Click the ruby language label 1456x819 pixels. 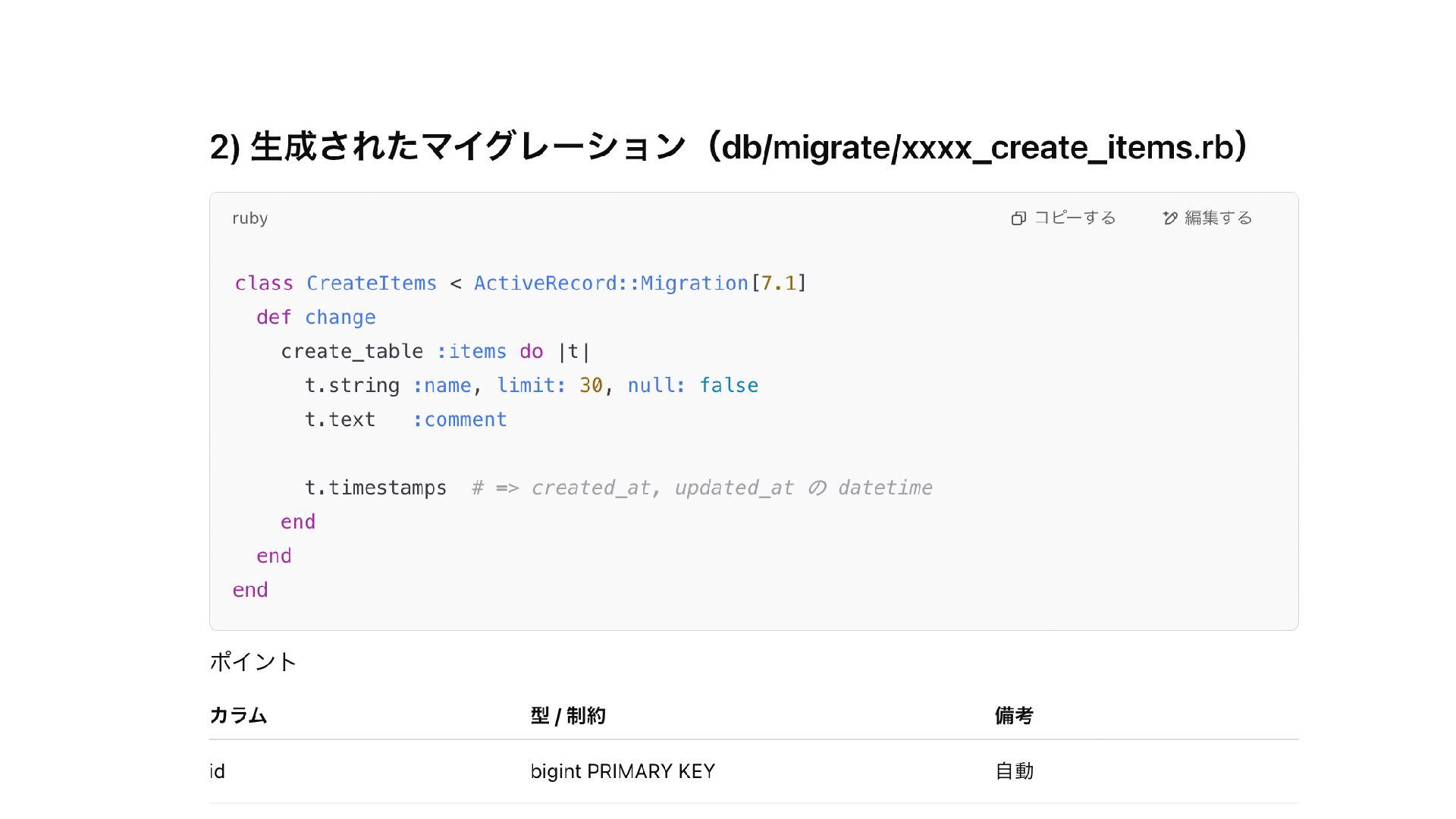click(249, 218)
